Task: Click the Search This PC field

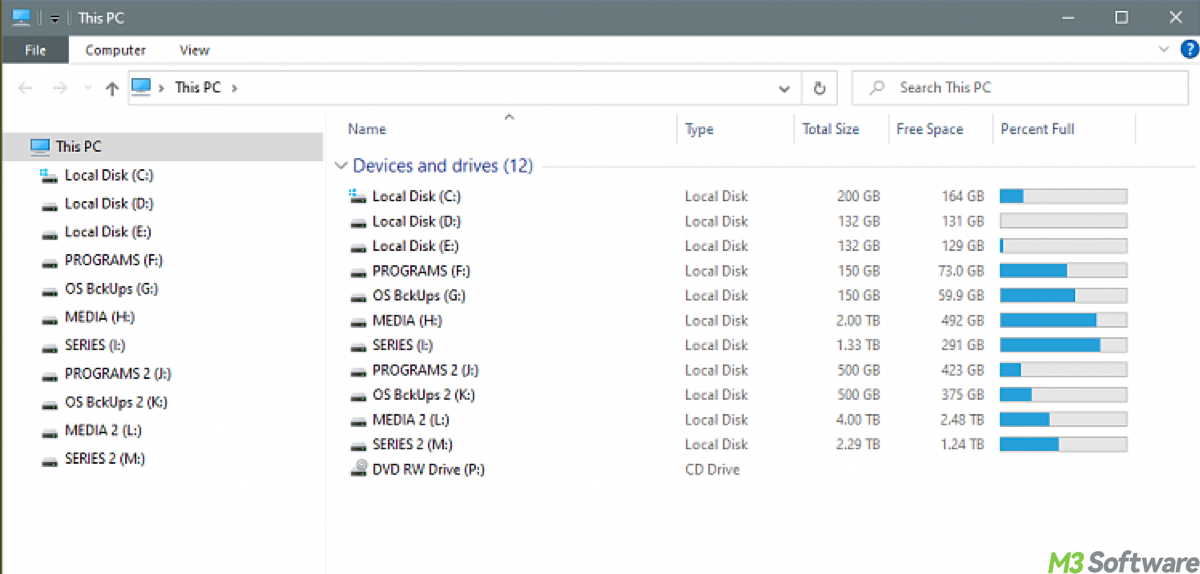Action: [x=1019, y=88]
